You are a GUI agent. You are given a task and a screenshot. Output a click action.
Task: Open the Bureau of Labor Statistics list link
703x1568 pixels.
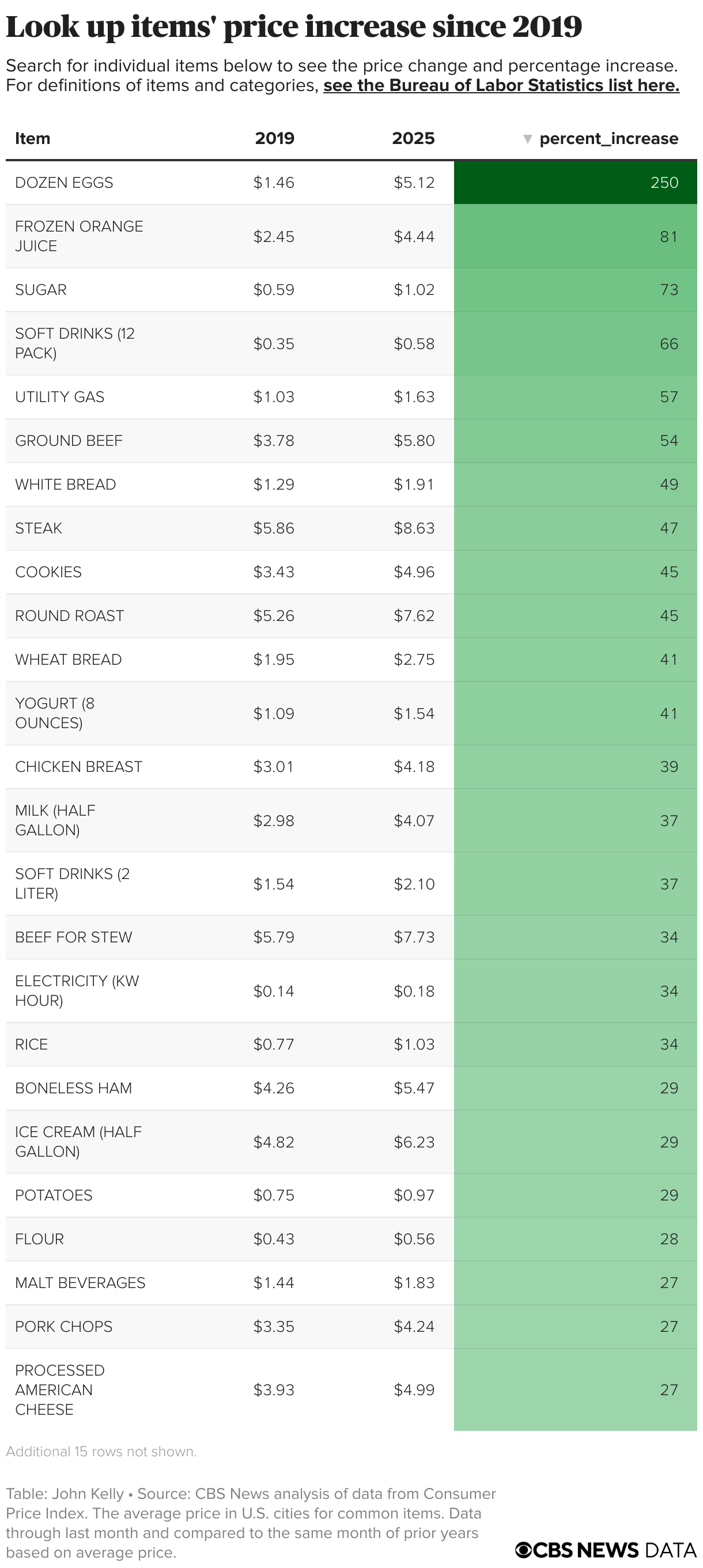pos(501,85)
